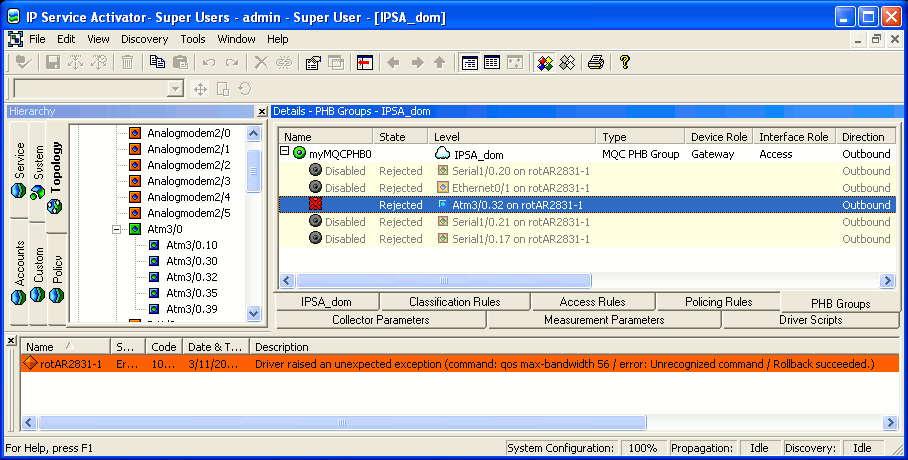Click the Undo arrow icon
Image resolution: width=908 pixels, height=460 pixels.
click(209, 63)
